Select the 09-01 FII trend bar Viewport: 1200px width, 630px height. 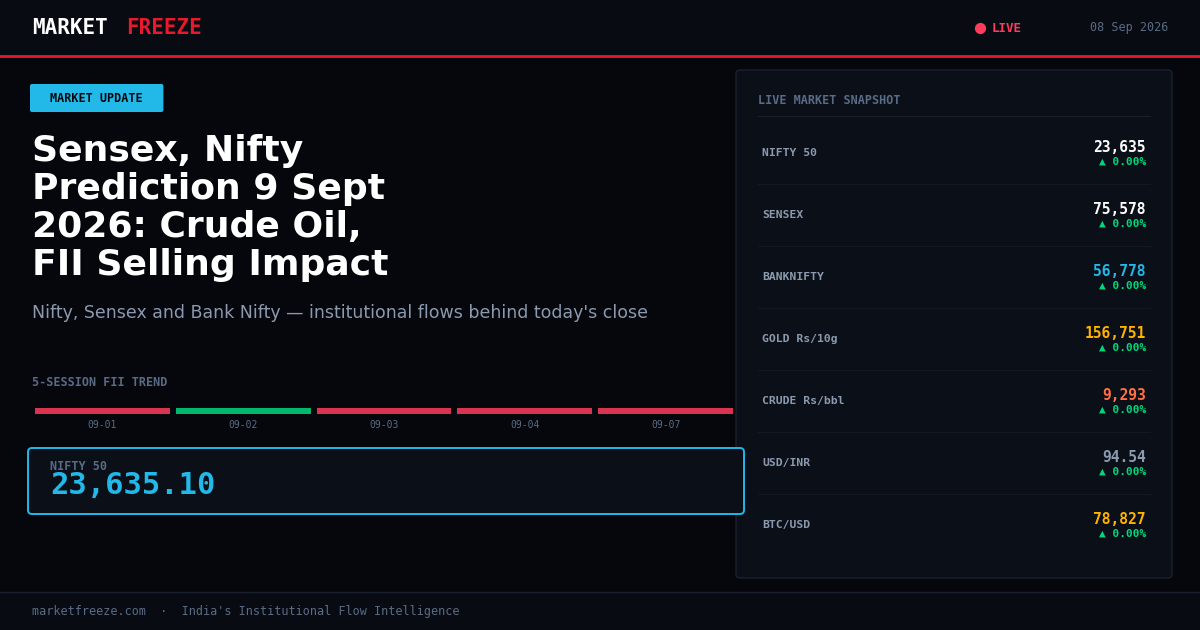tap(102, 411)
